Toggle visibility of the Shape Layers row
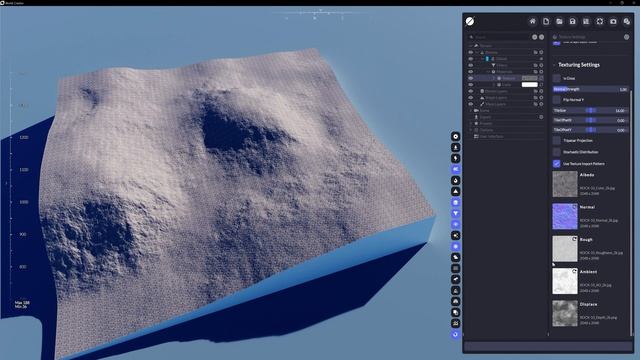 click(471, 98)
